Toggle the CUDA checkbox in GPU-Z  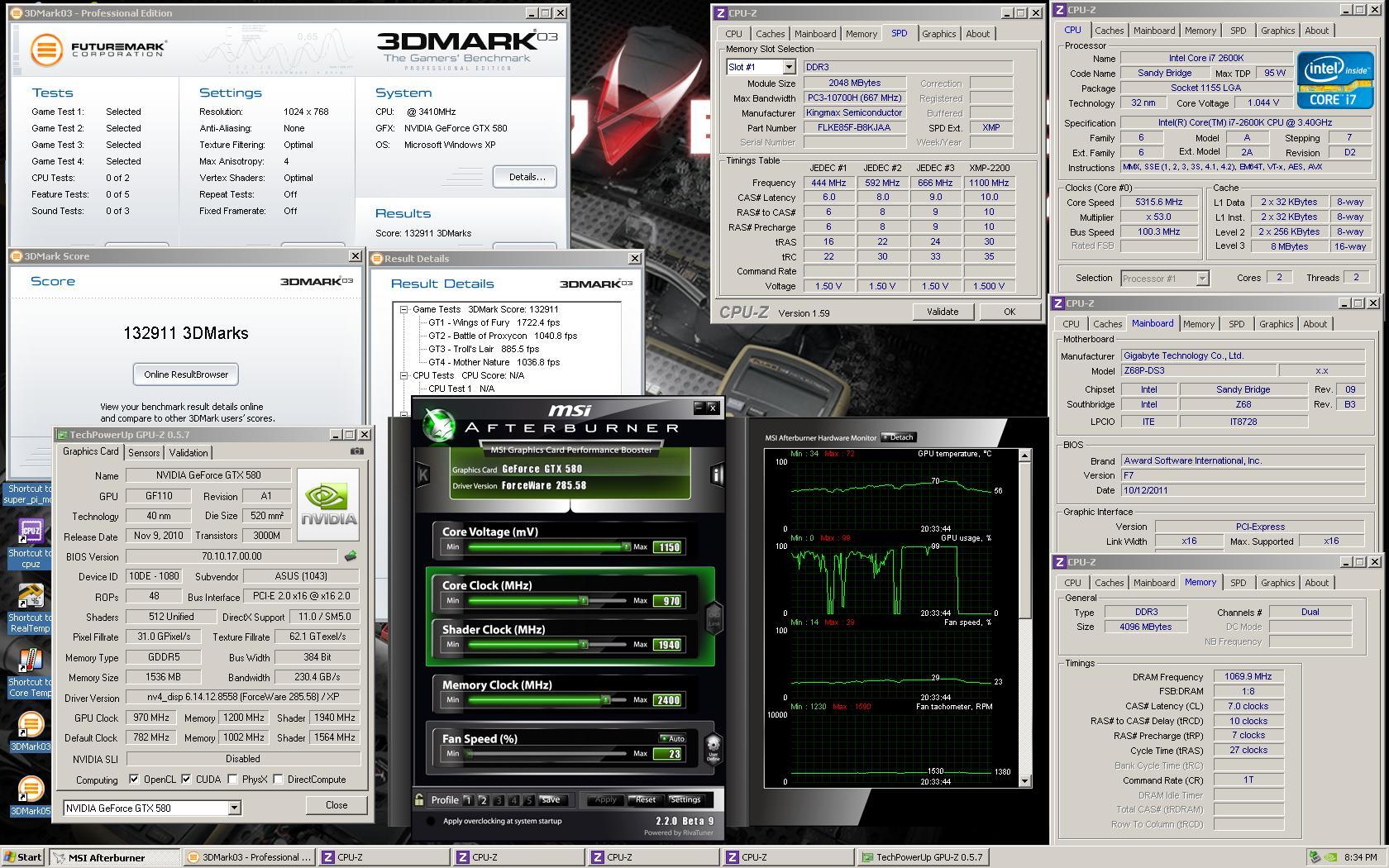pyautogui.click(x=186, y=780)
